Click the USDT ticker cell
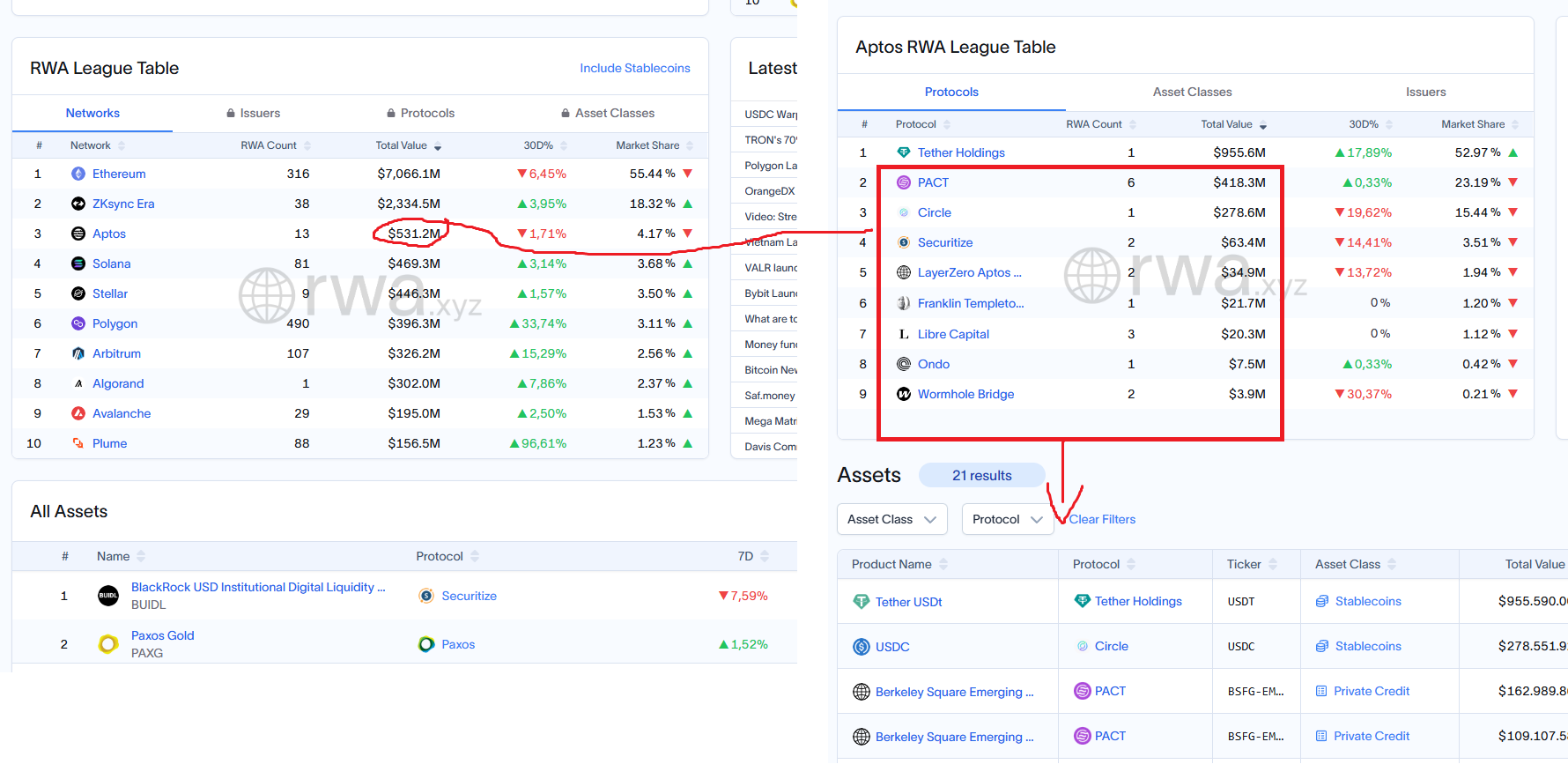The width and height of the screenshot is (1568, 779). 1241,601
